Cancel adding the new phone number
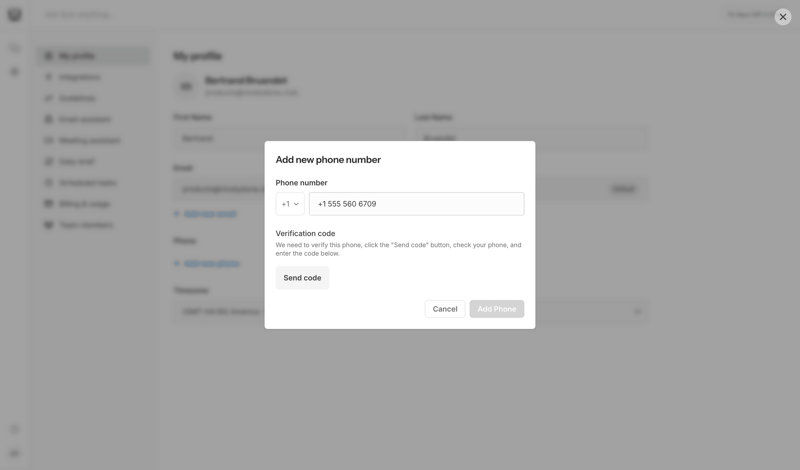800x470 pixels. click(444, 309)
